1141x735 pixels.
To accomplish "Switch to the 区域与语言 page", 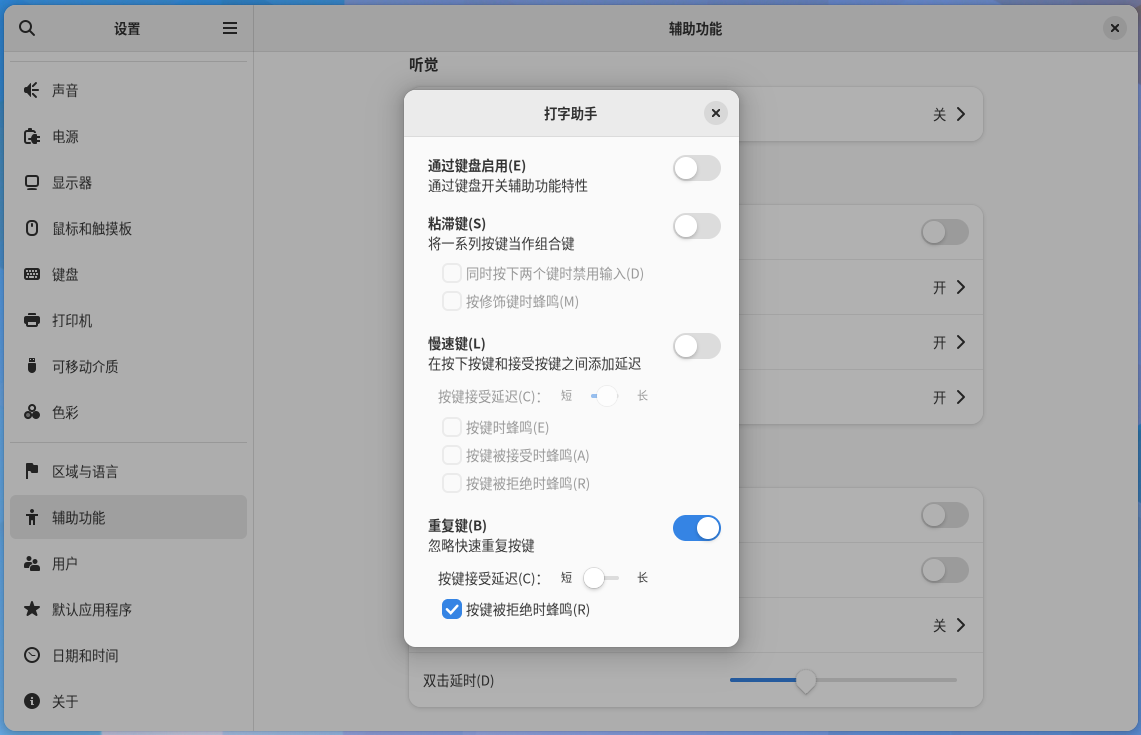I will (x=90, y=472).
